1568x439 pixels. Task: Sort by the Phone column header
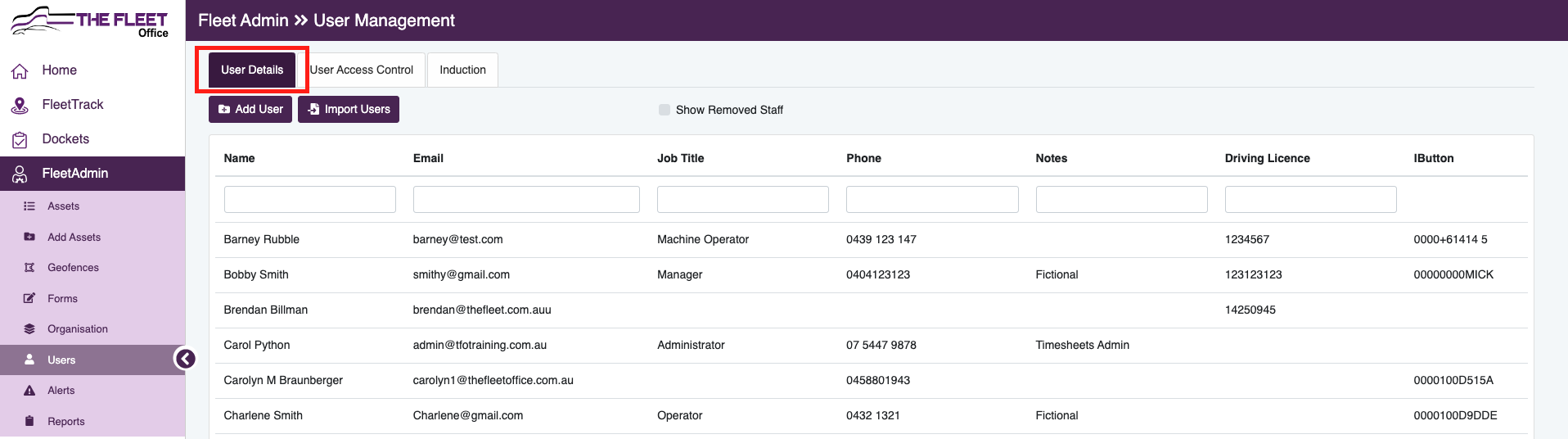863,158
